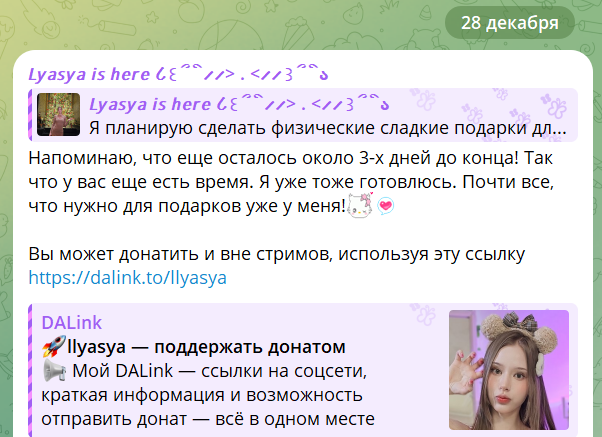The image size is (602, 437).
Task: Click the butterfly pattern in reply quote corner
Action: 553,106
